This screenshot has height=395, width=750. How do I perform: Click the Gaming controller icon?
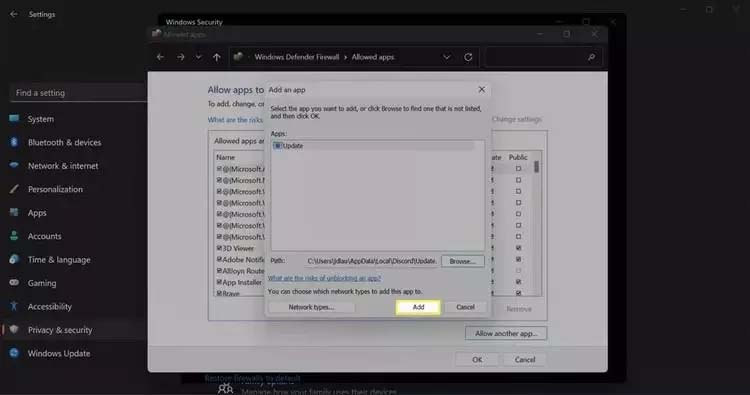[x=14, y=282]
